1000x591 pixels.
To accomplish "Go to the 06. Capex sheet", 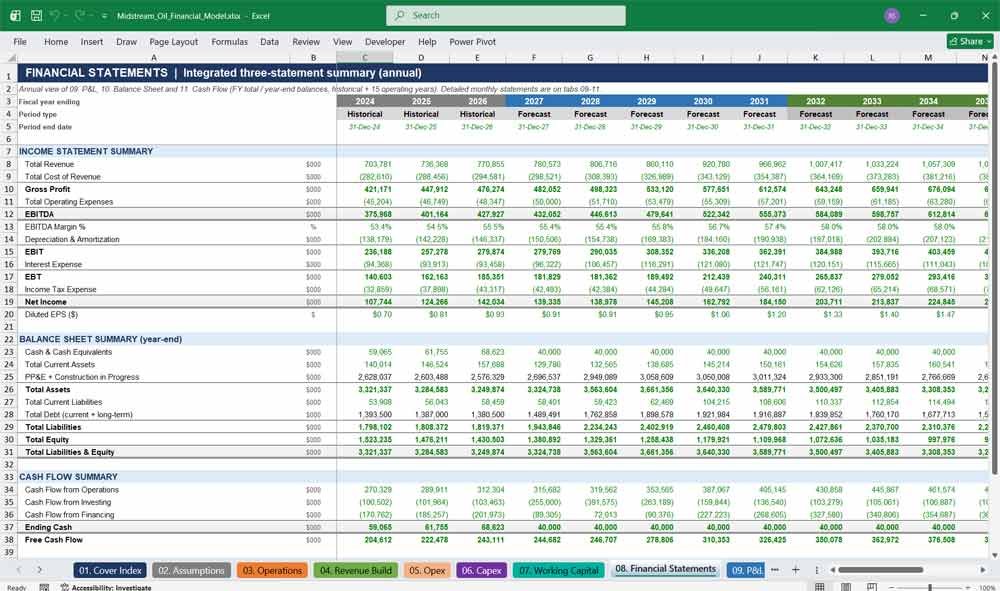I will pos(482,570).
